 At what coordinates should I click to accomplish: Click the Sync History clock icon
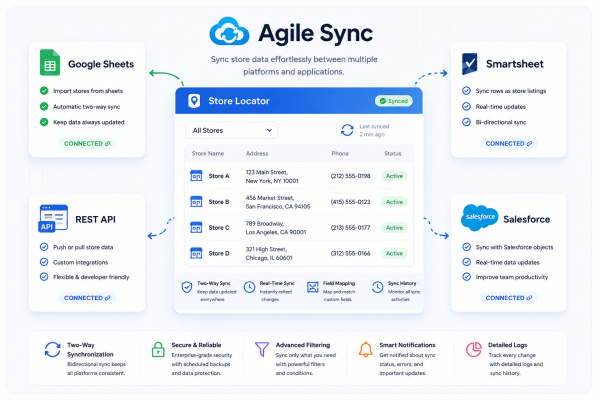click(x=377, y=287)
